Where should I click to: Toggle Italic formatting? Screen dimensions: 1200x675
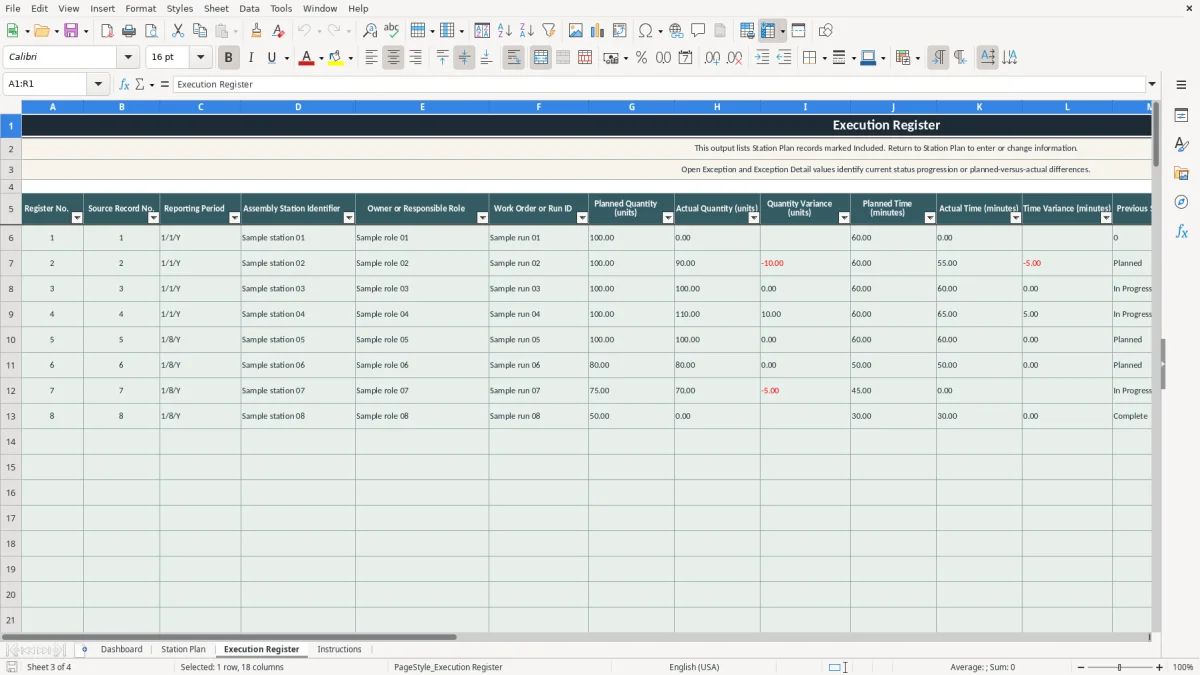[250, 58]
